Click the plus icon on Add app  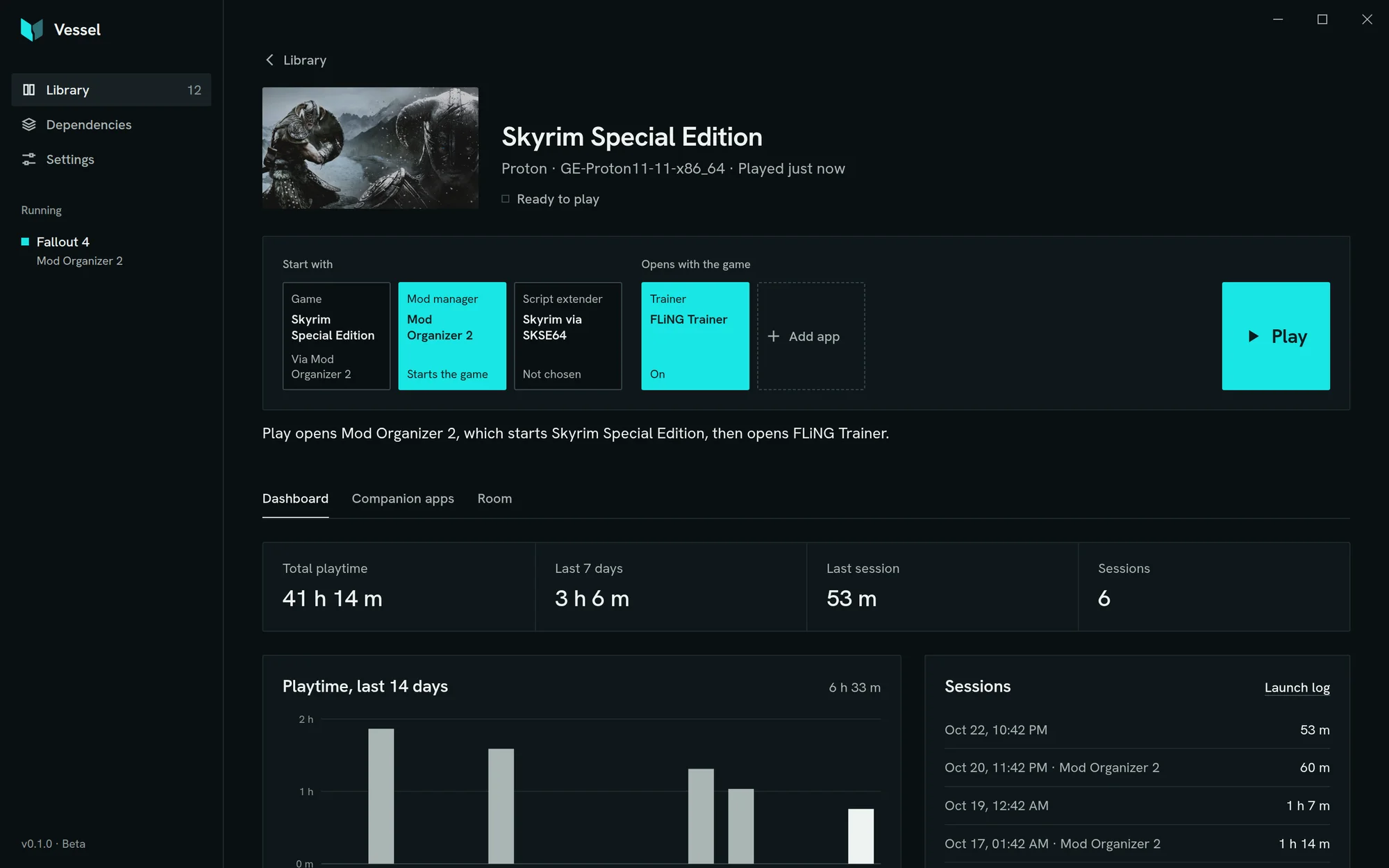[773, 336]
